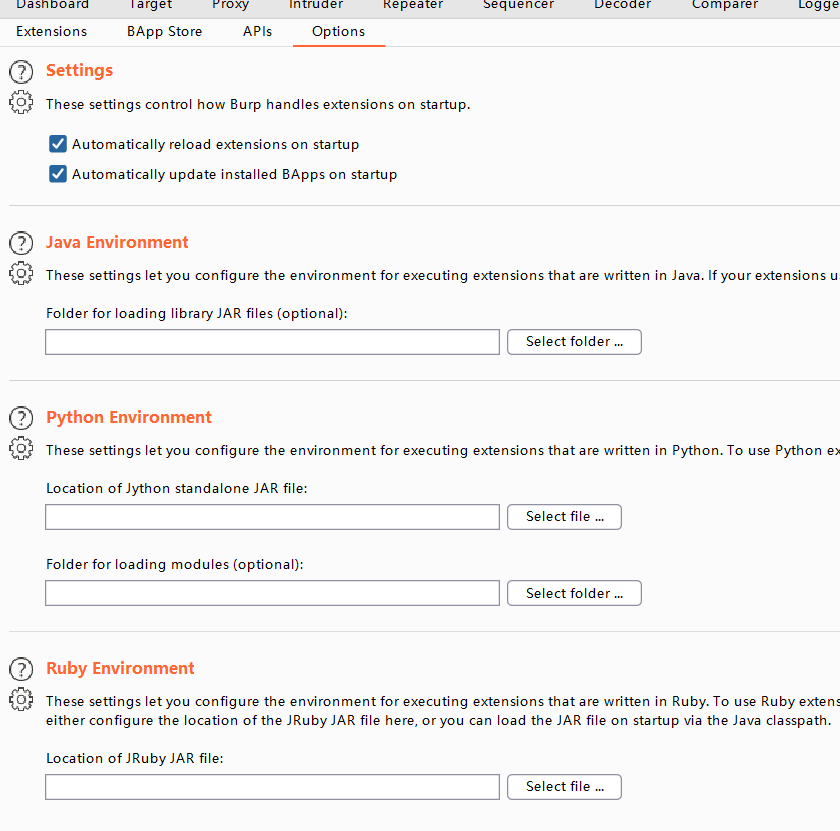Go to the Proxy main tab
The height and width of the screenshot is (831, 840).
pyautogui.click(x=230, y=5)
